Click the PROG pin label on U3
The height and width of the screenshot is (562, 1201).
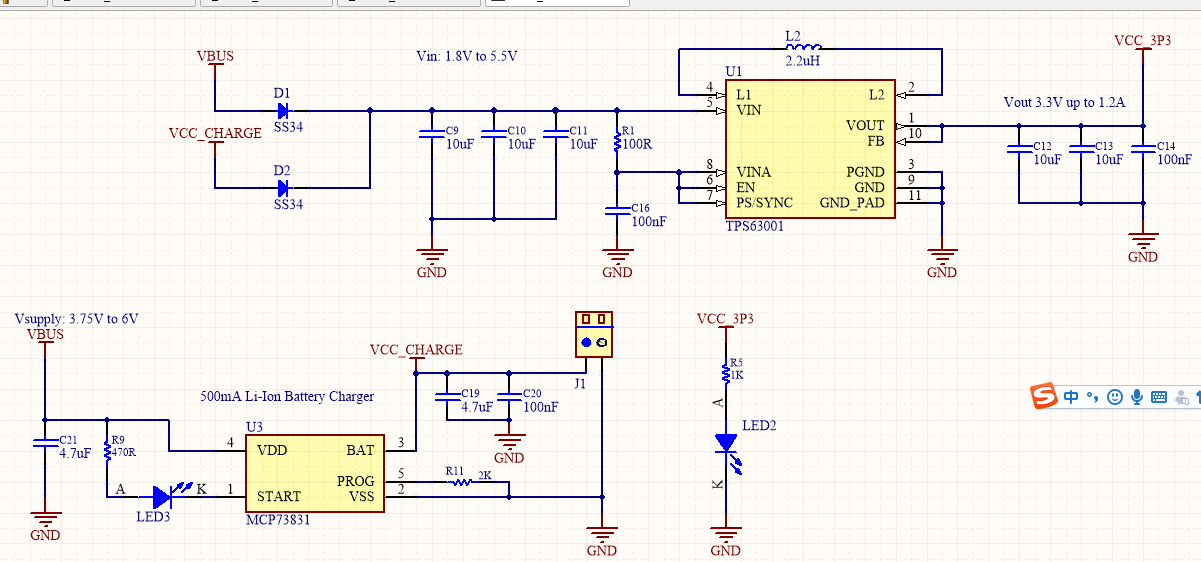coord(355,482)
